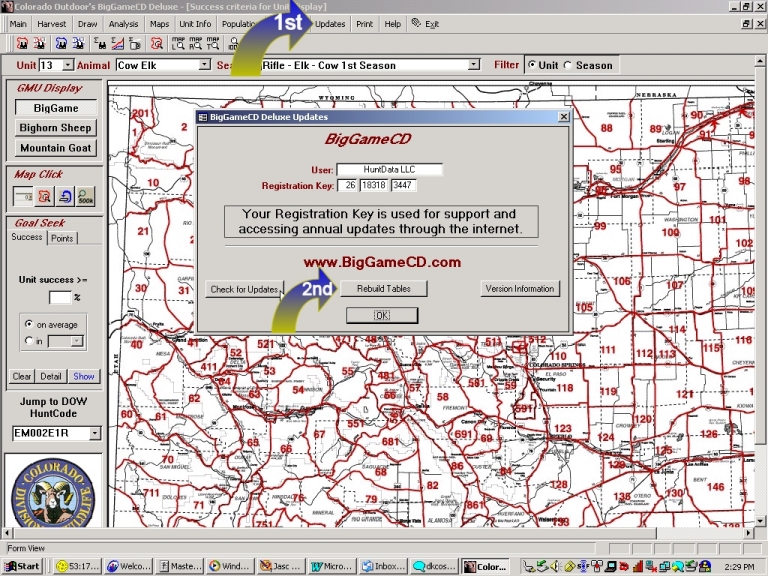
Task: Select the distance ruler Map Click tool
Action: (x=23, y=196)
